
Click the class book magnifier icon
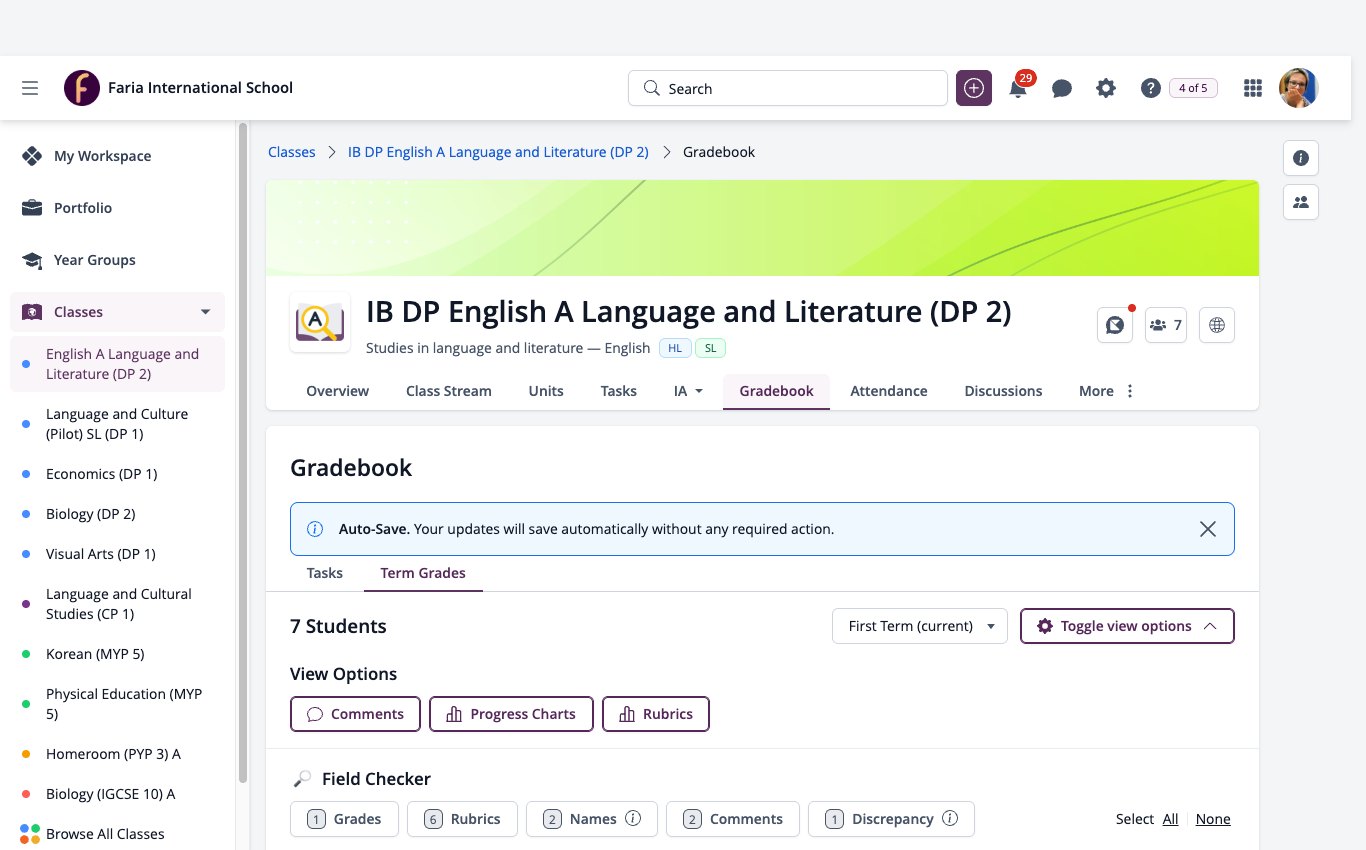tap(320, 322)
